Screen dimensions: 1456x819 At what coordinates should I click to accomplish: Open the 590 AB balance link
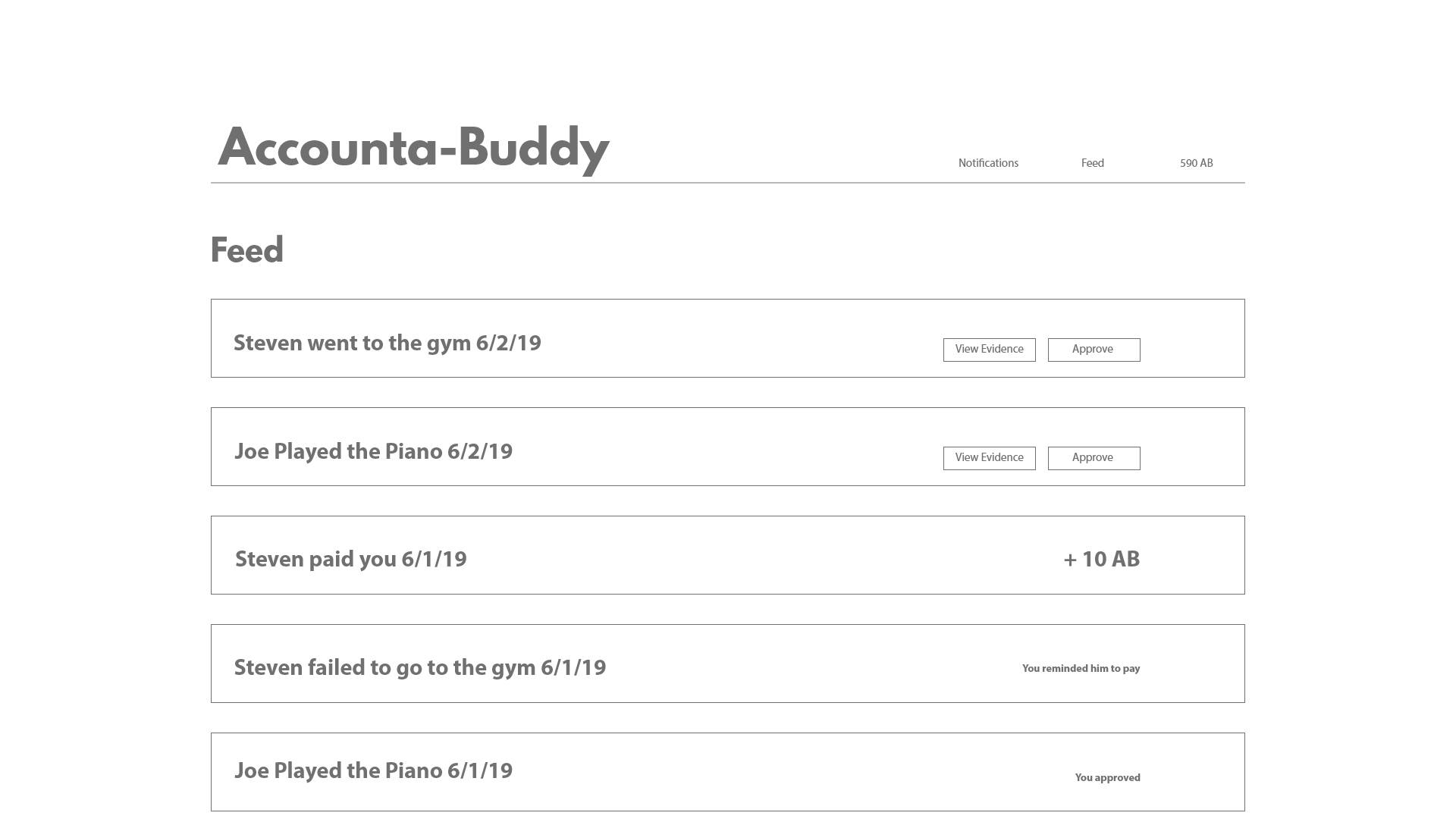click(x=1196, y=163)
